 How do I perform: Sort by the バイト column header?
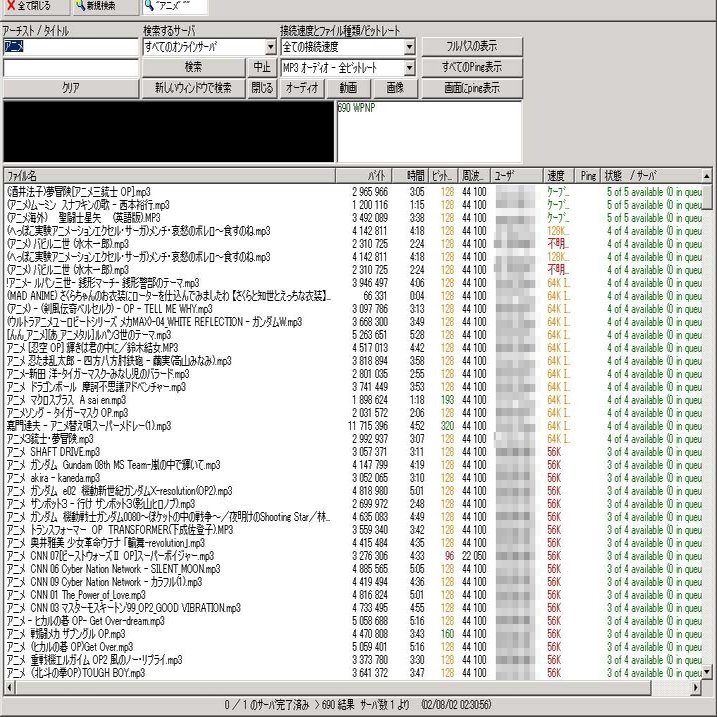click(364, 176)
